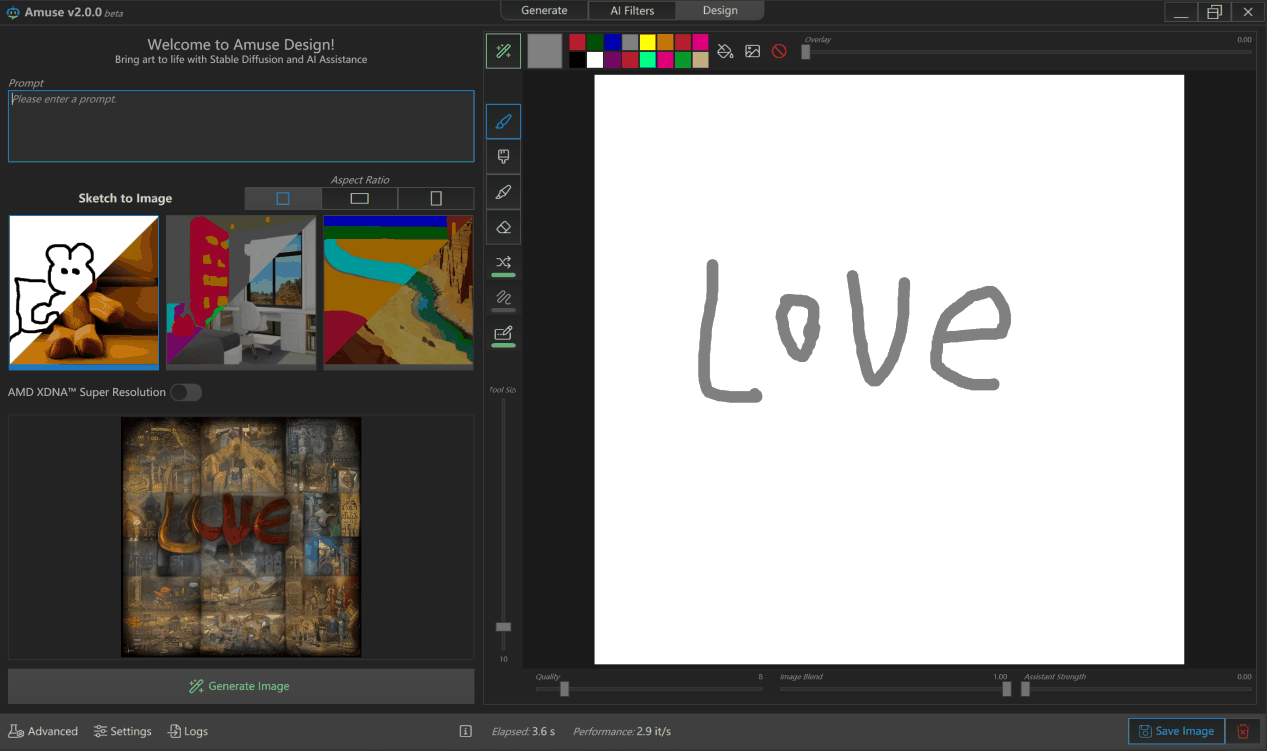Viewport: 1267px width, 751px height.
Task: Click the magic wand generate icon above tools
Action: (x=503, y=51)
